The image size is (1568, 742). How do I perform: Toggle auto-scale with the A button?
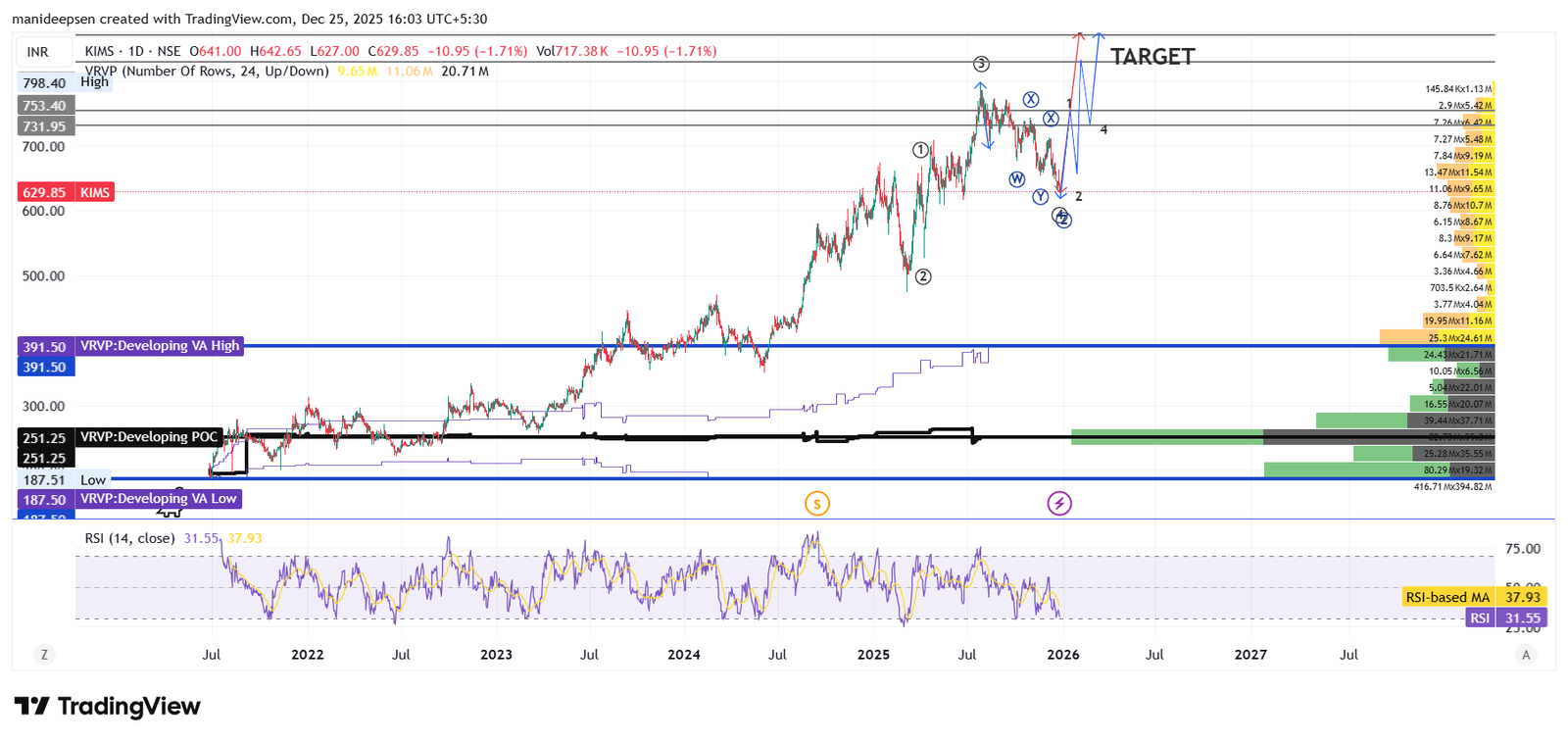pos(1525,655)
